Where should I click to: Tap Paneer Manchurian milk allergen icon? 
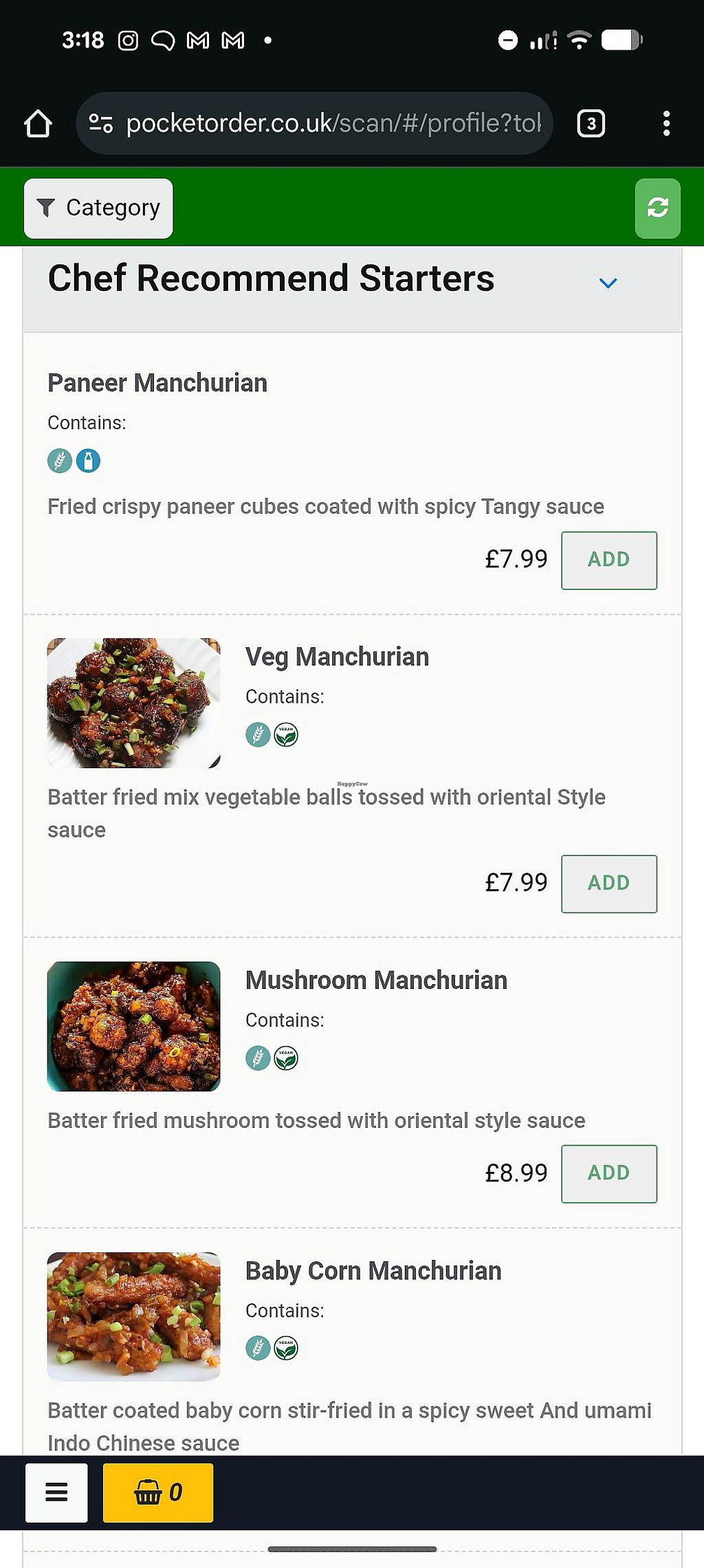[88, 461]
